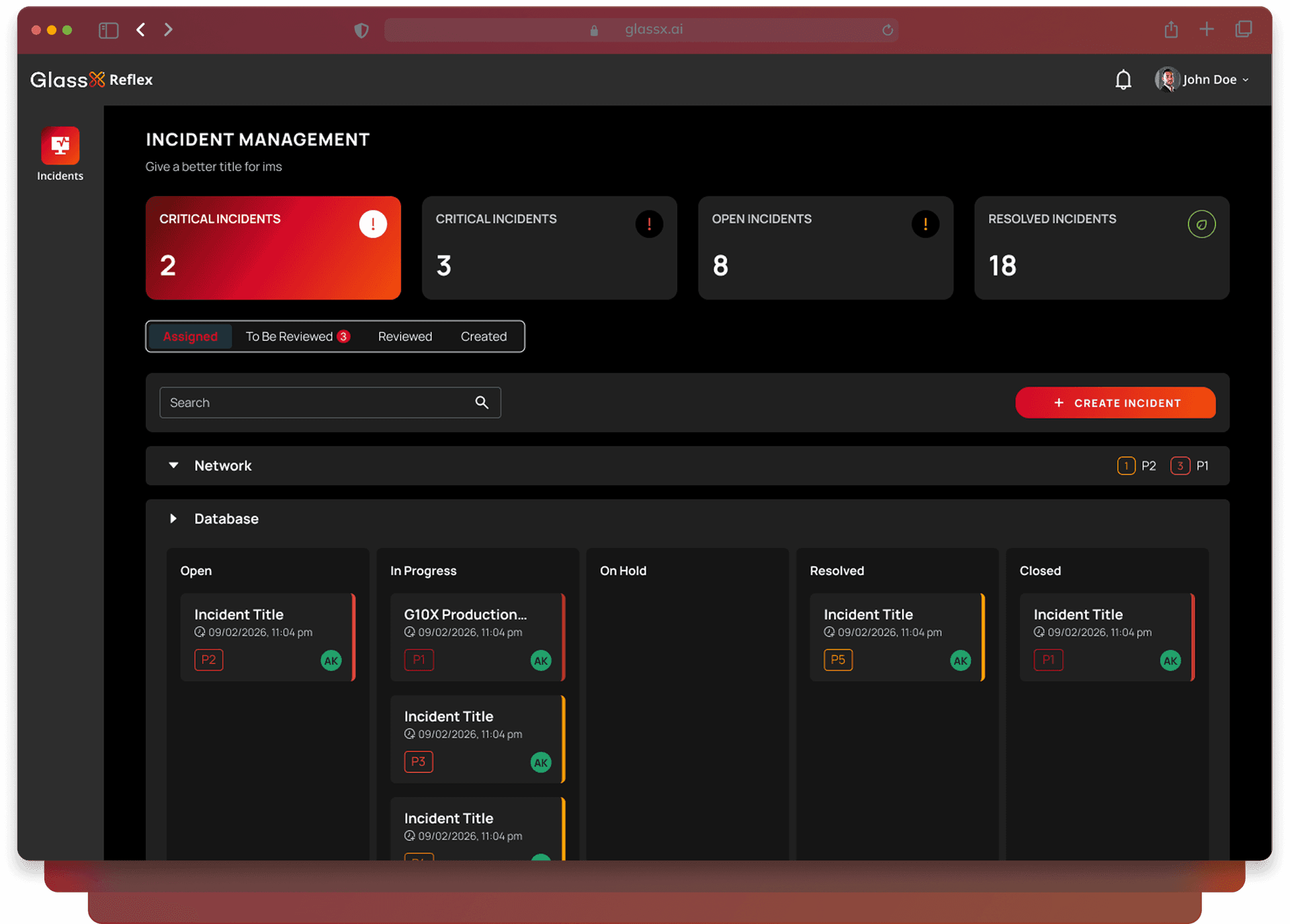Click the P1 priority badge on G10X Production incident
Image resolution: width=1290 pixels, height=924 pixels.
(419, 660)
